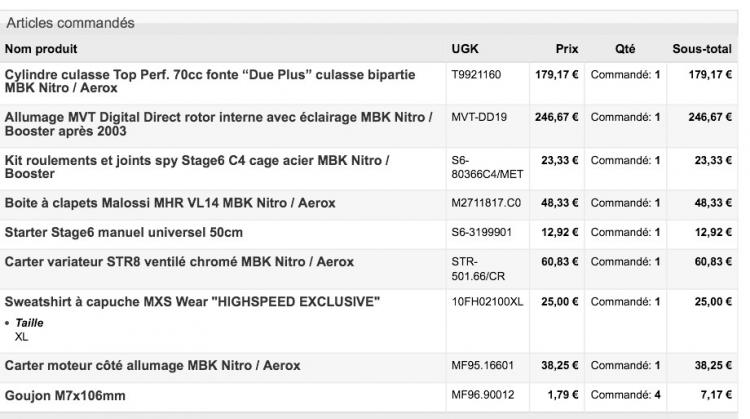Open Carter variateur STR8 ventilé chromé item
The height and width of the screenshot is (419, 750).
click(x=179, y=262)
